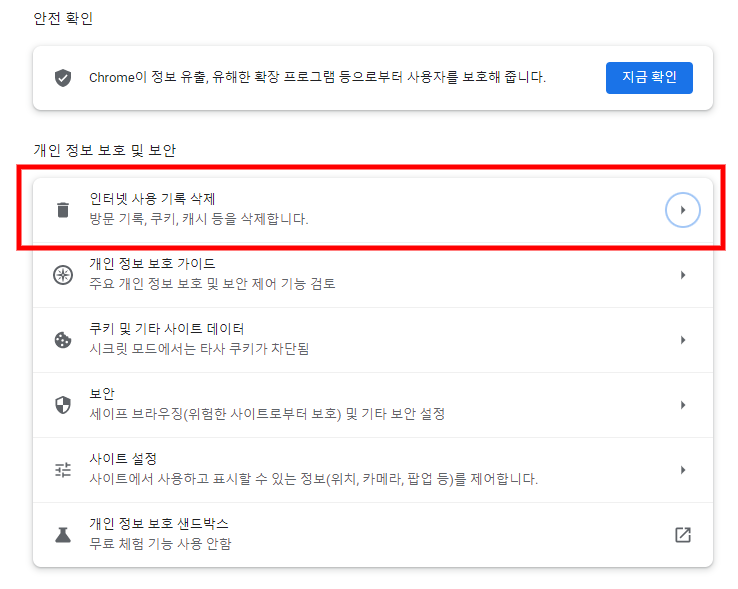Image resolution: width=738 pixels, height=589 pixels.
Task: Click the trash can icon for 인터넷 사용 기록 삭제
Action: 63,210
